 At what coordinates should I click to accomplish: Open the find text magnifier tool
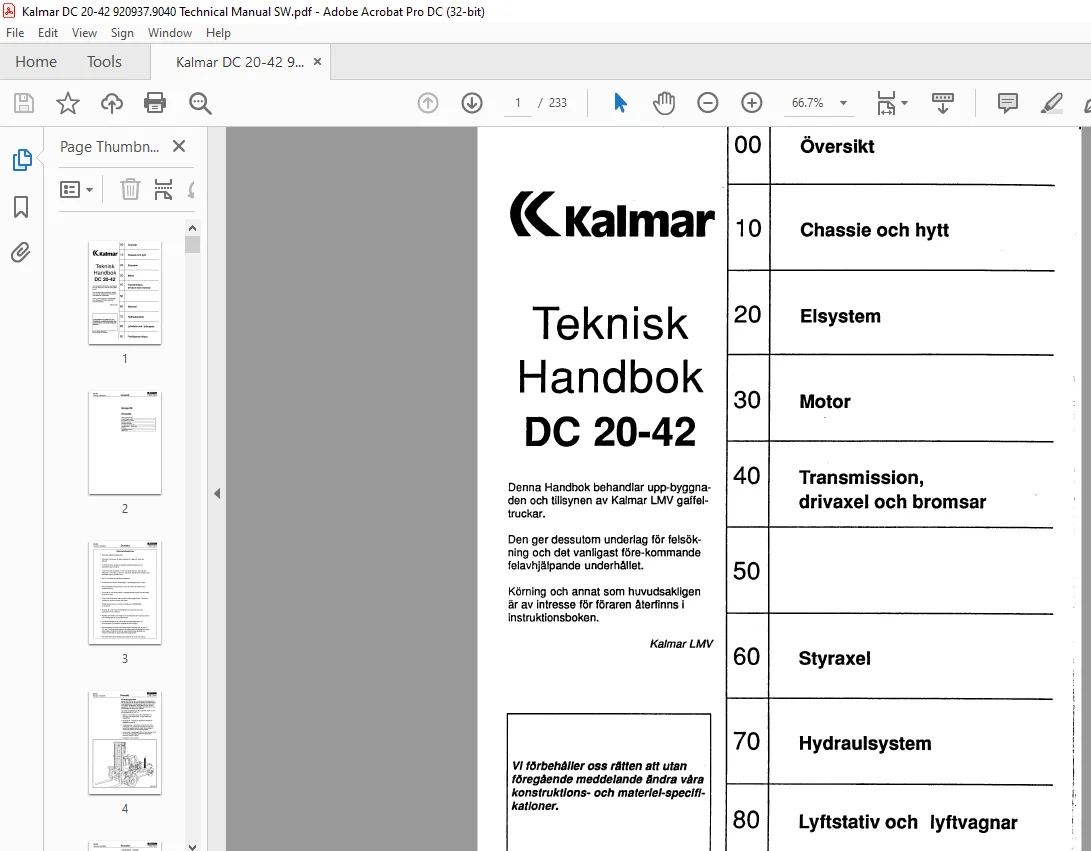point(200,103)
